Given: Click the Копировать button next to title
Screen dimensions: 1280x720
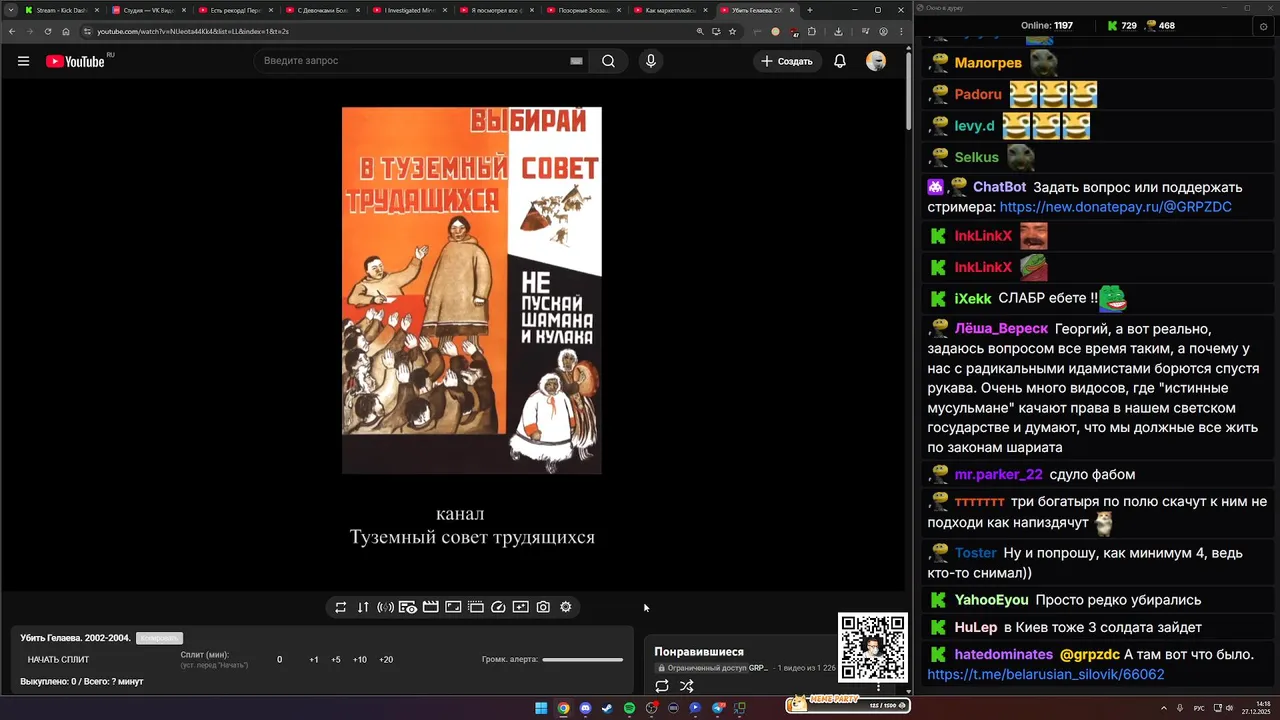Looking at the screenshot, I should tap(159, 638).
